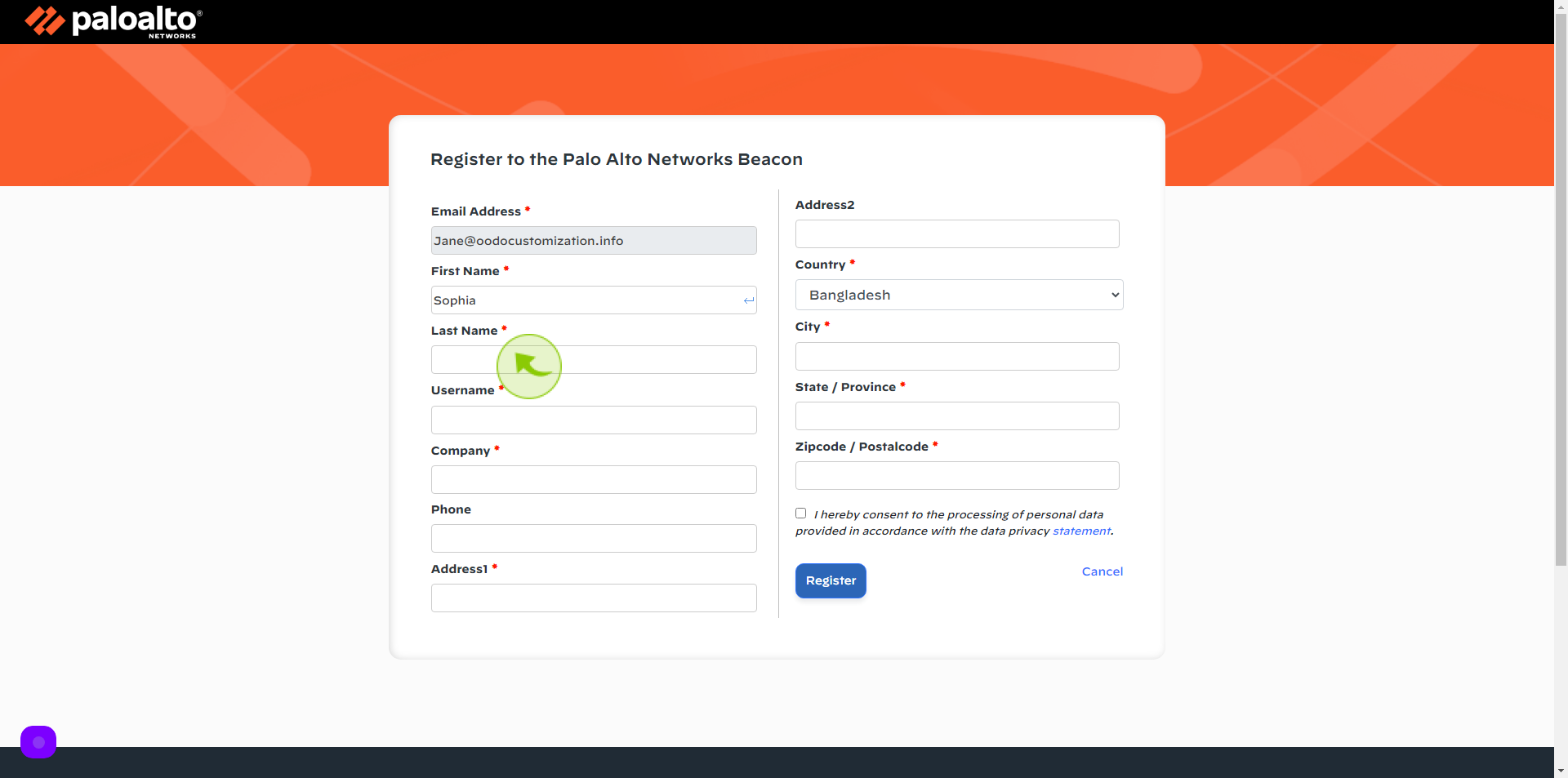
Task: Click the Address1 input field
Action: point(594,598)
